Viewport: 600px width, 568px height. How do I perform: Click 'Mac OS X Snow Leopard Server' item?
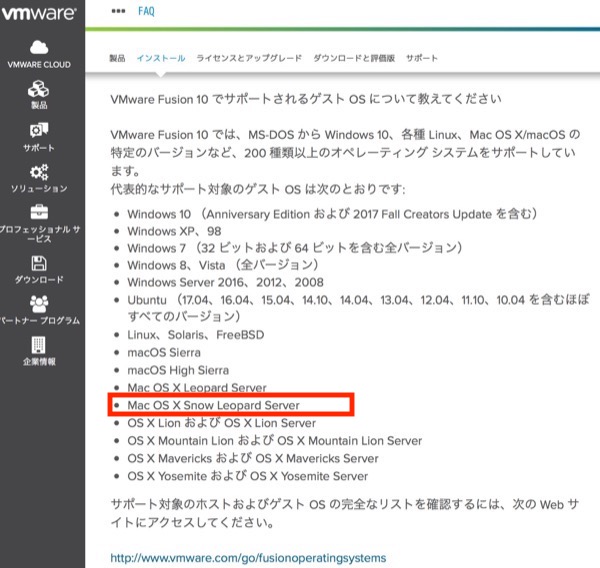click(x=213, y=405)
